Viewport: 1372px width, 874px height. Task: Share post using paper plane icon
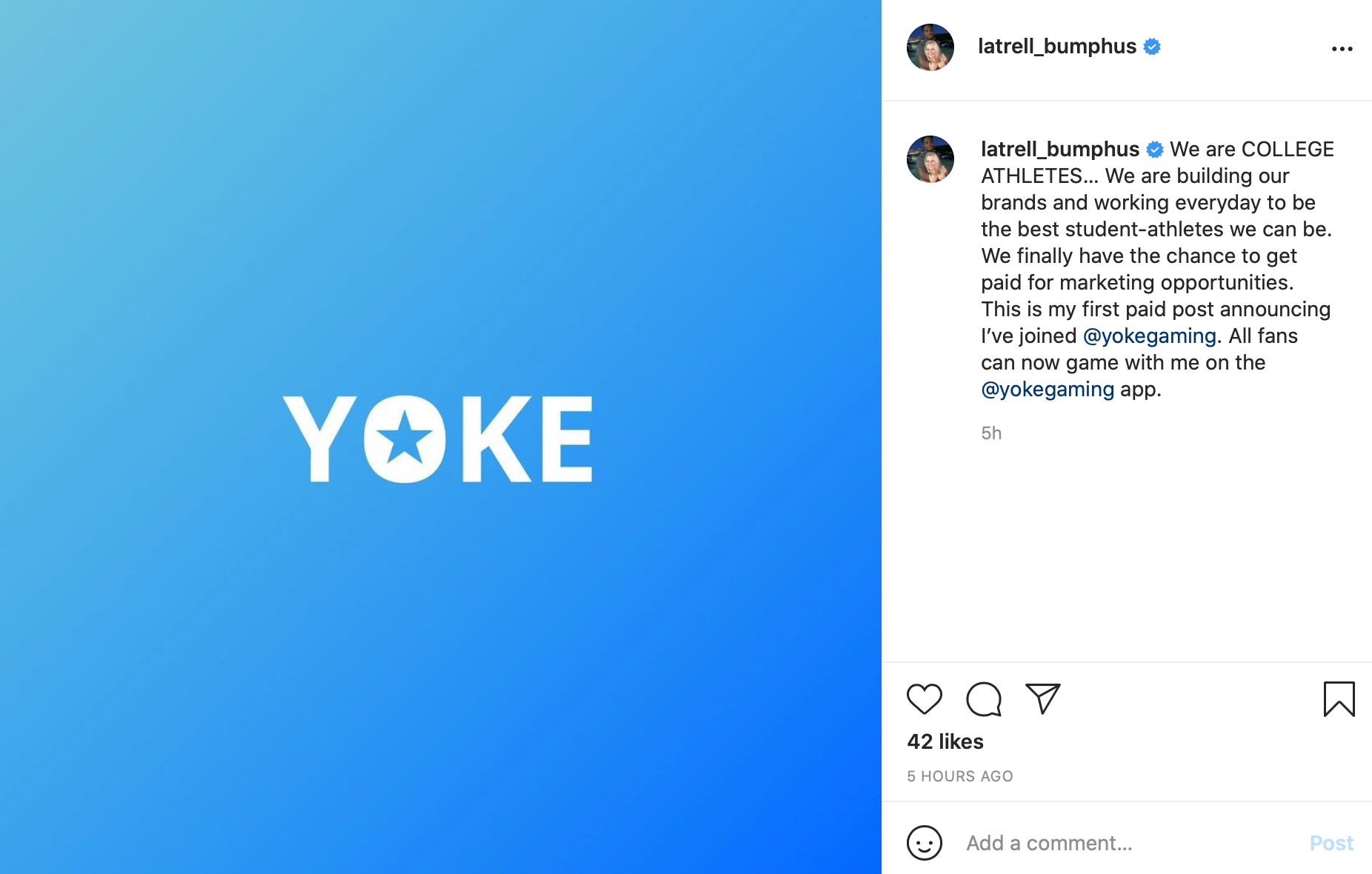click(x=1042, y=698)
